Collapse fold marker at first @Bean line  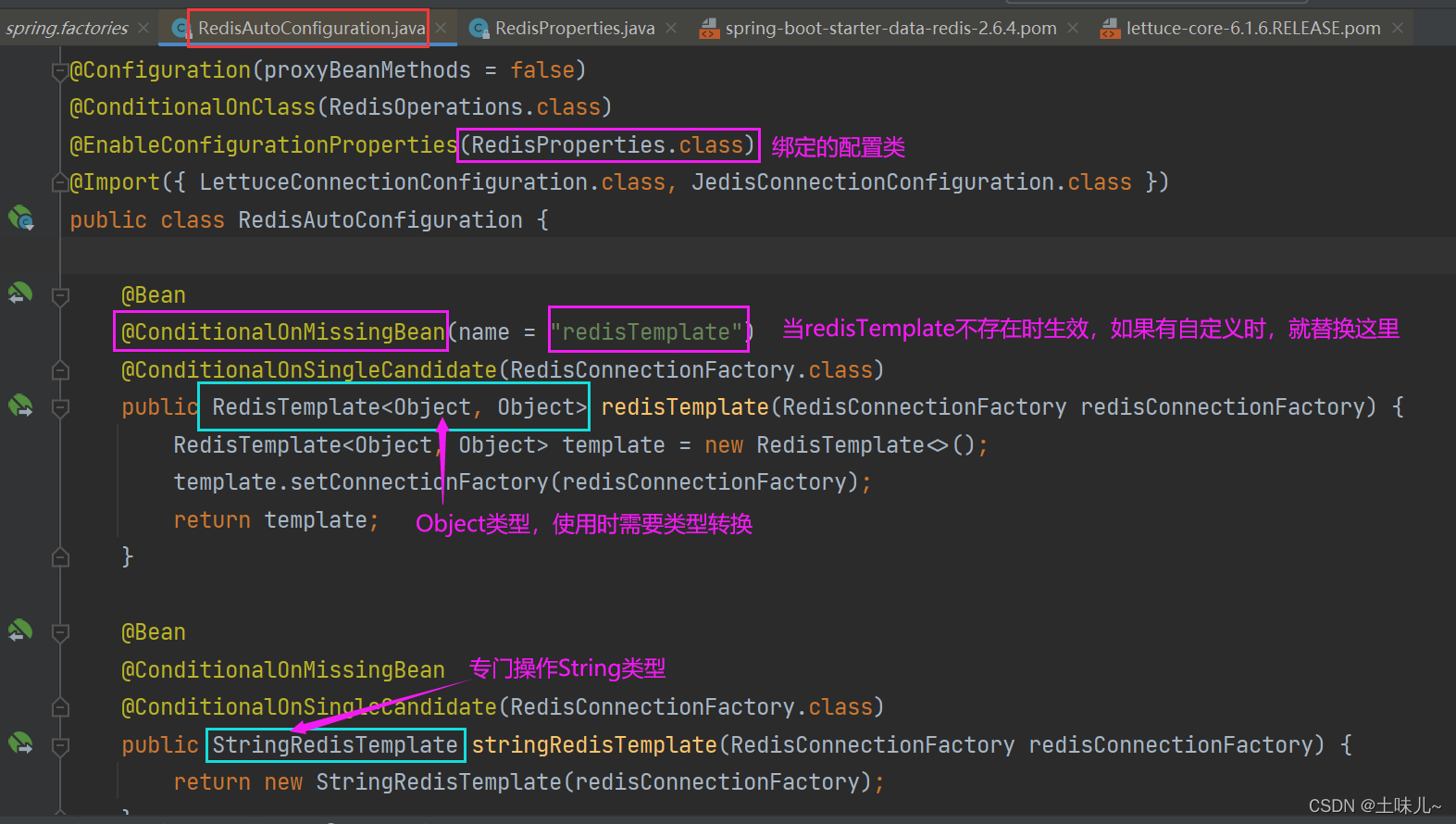(60, 296)
